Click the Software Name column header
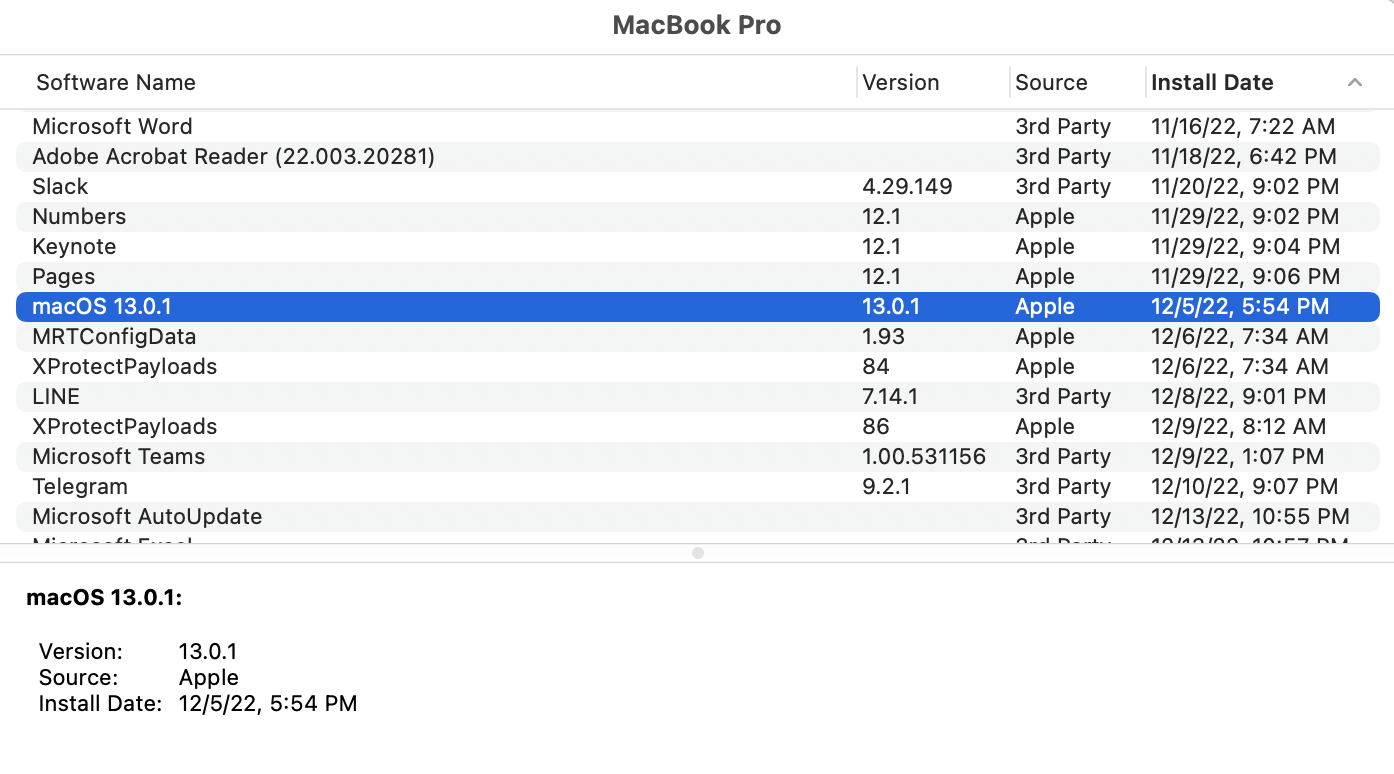This screenshot has height=774, width=1394. 116,82
